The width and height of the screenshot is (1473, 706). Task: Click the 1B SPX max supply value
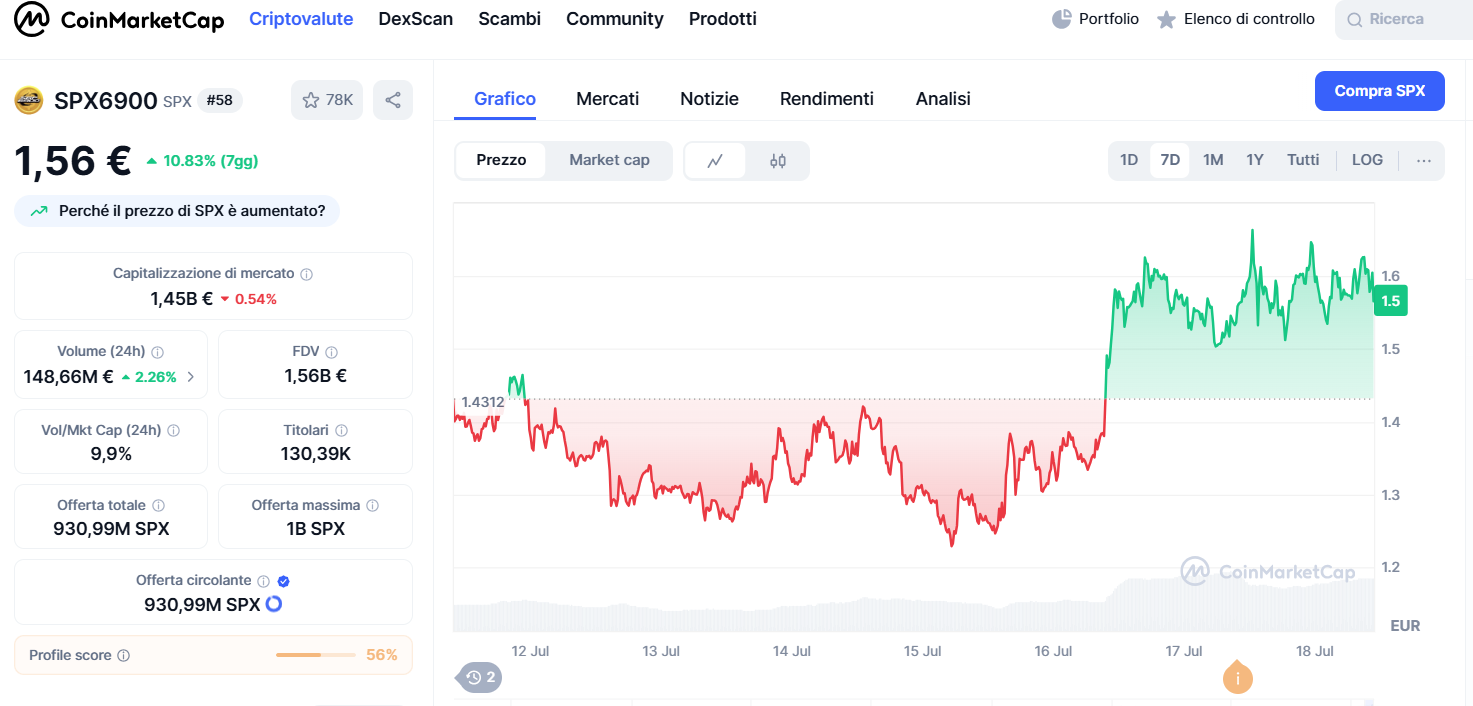click(x=315, y=529)
